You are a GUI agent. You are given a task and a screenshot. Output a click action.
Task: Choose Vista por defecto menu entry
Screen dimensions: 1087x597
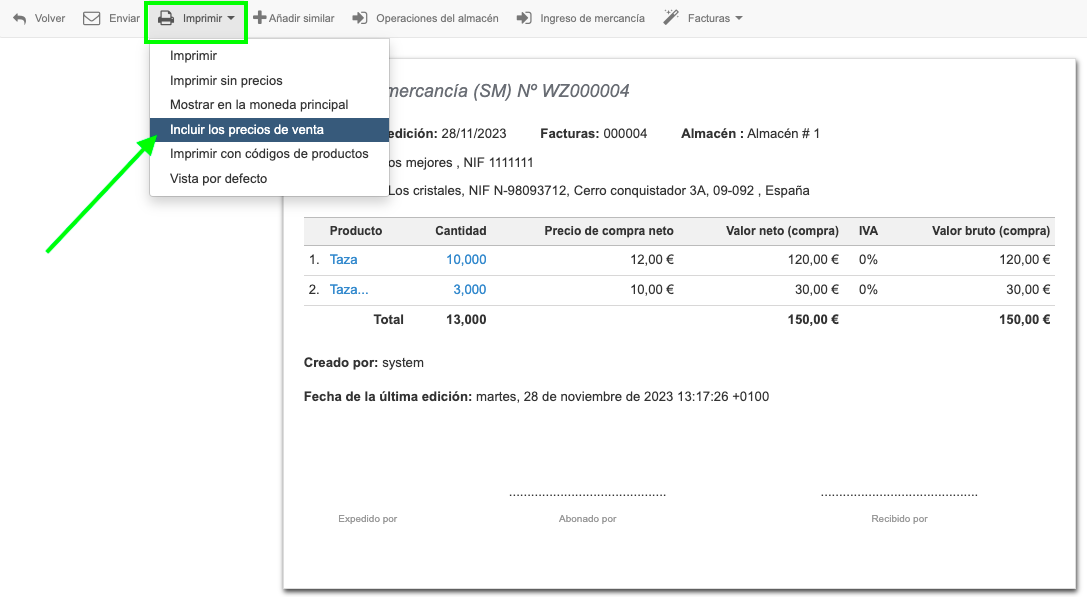(x=218, y=179)
